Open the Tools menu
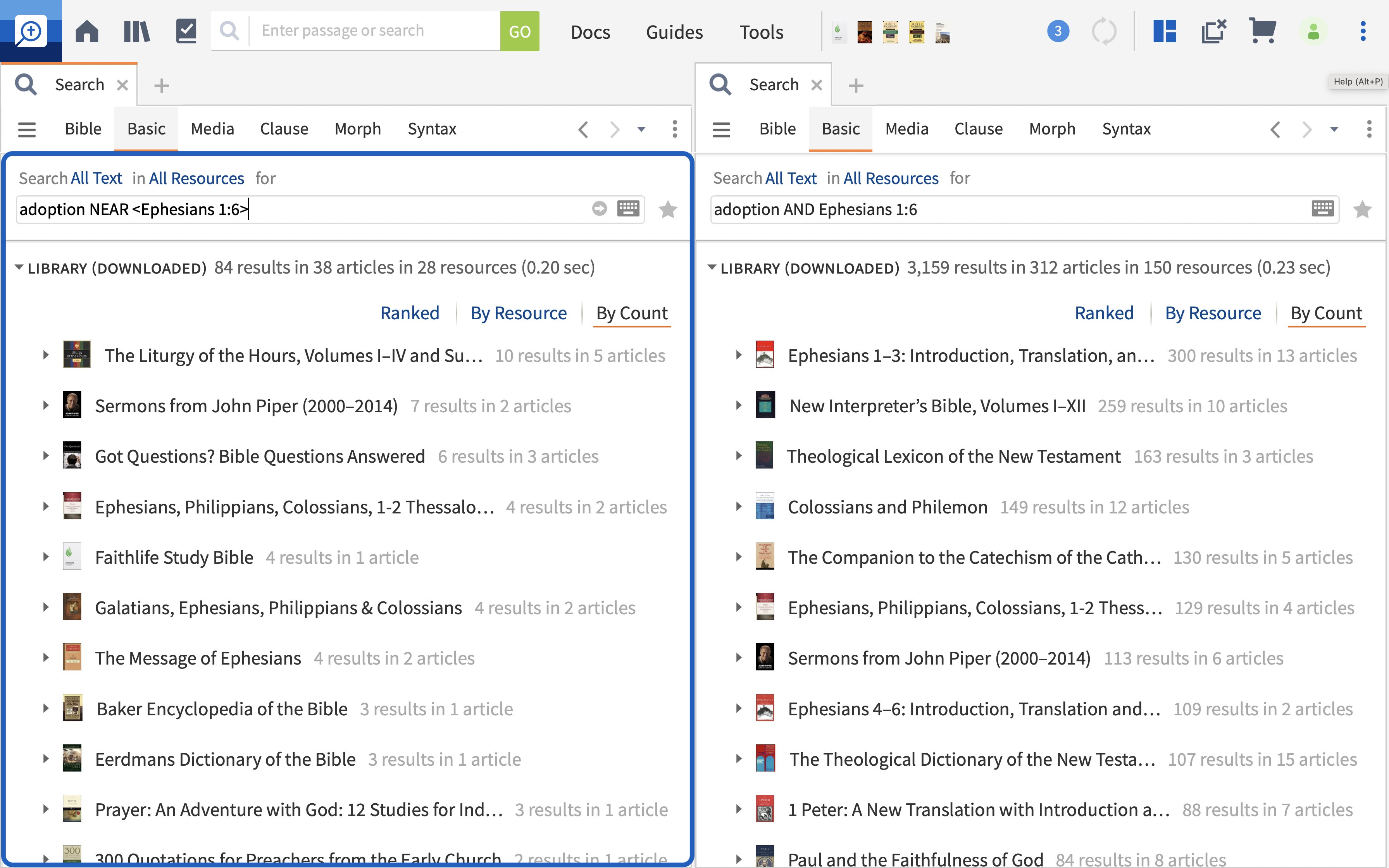 point(761,32)
